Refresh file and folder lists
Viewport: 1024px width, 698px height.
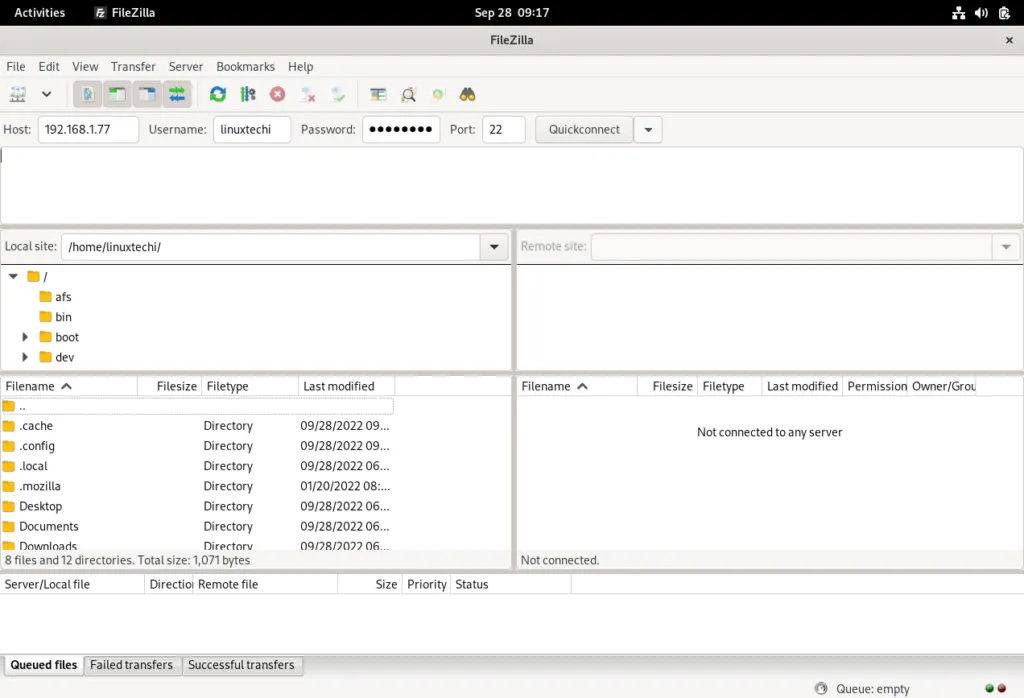click(217, 95)
